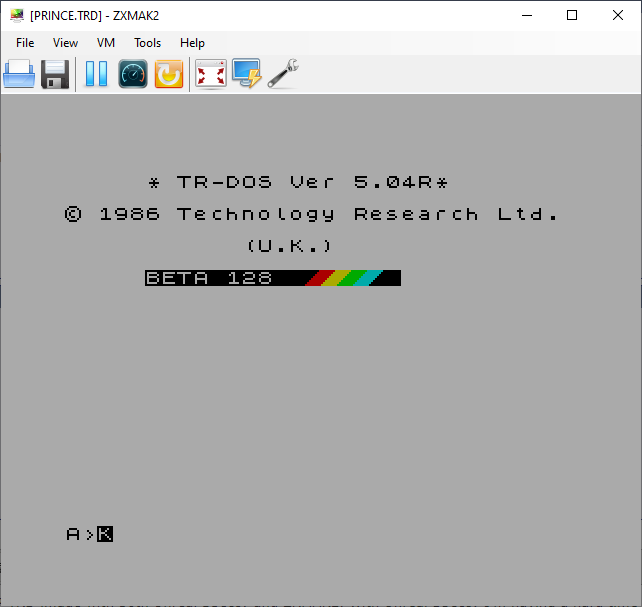642x607 pixels.
Task: Click the rainbow stripes on the BETA banner
Action: (x=344, y=278)
